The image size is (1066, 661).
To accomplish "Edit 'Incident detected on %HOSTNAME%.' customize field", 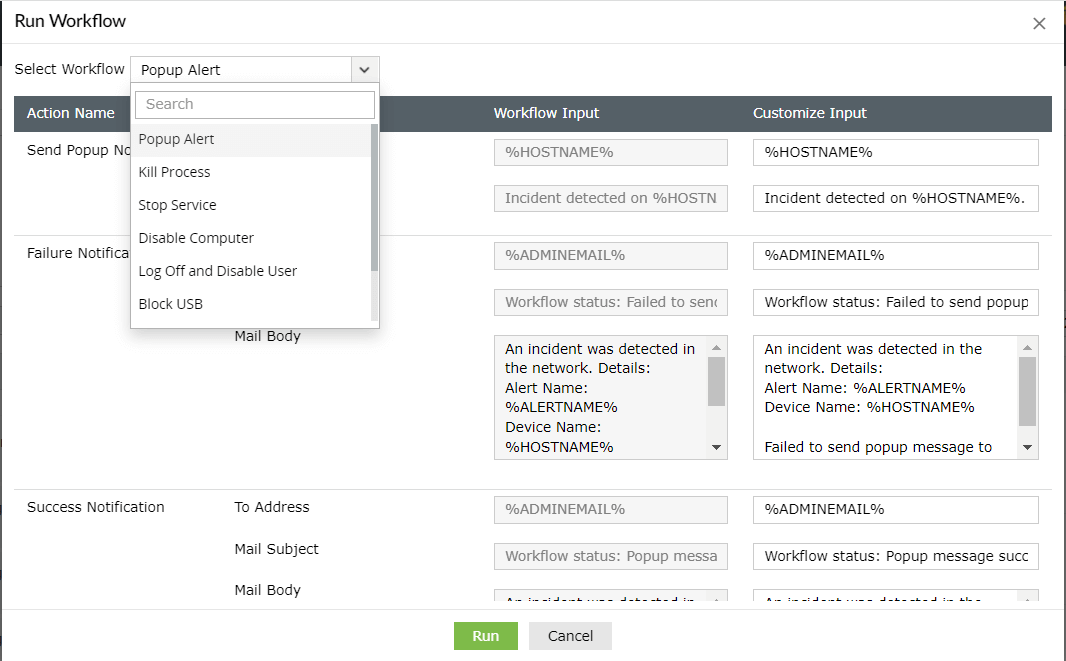I will click(x=895, y=199).
